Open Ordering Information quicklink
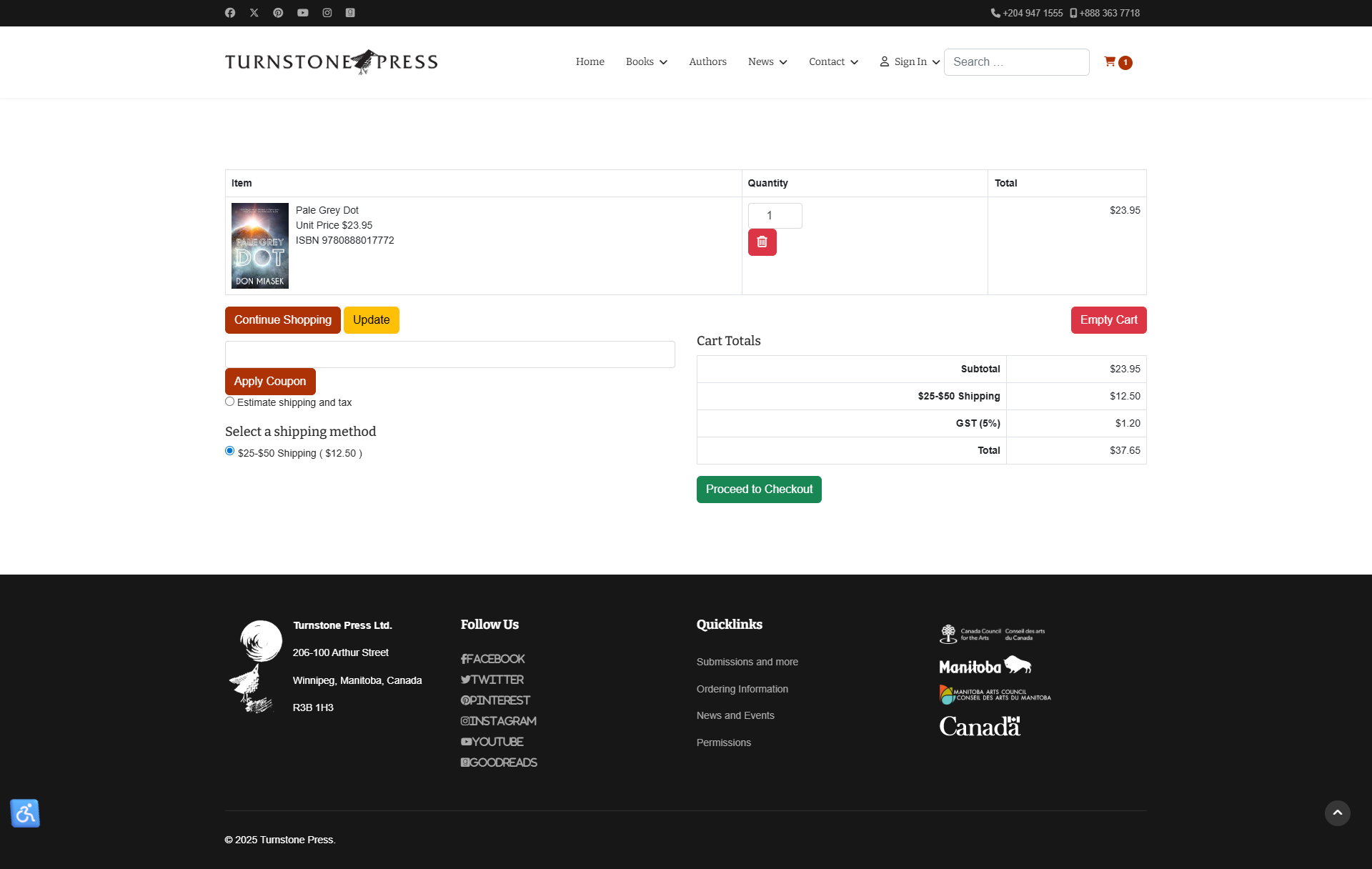 [742, 689]
